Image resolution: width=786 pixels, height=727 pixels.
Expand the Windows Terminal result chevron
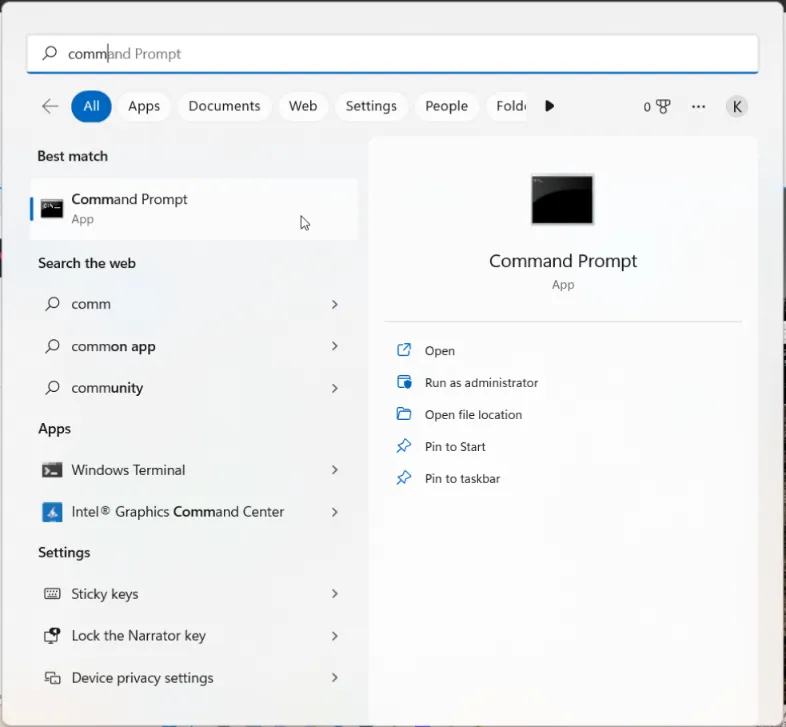(x=335, y=470)
